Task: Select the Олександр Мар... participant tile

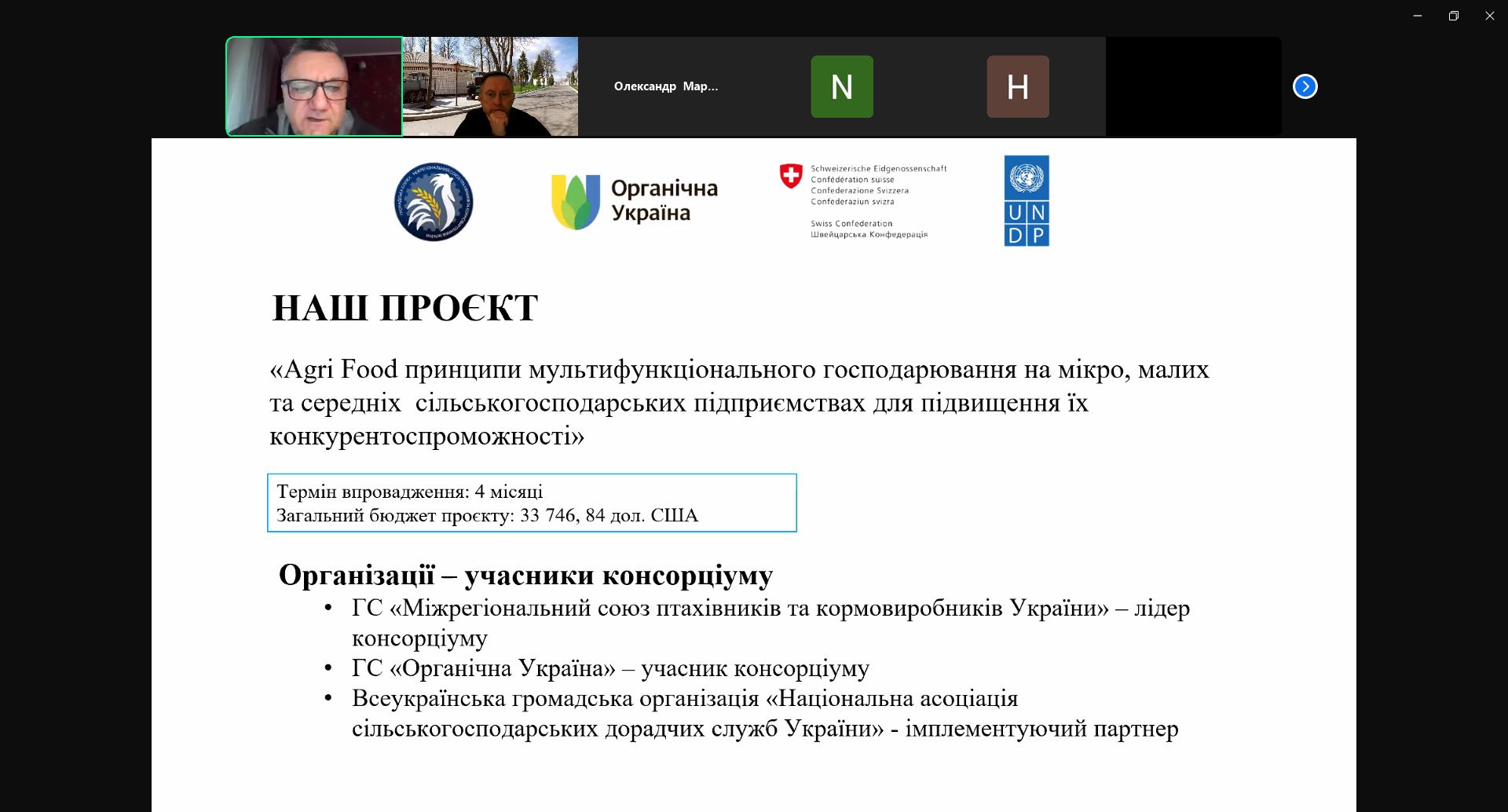Action: click(x=666, y=86)
